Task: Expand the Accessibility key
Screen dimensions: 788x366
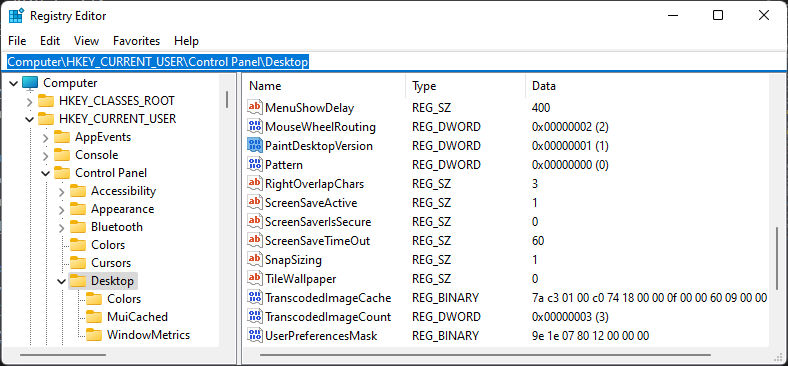Action: point(61,192)
